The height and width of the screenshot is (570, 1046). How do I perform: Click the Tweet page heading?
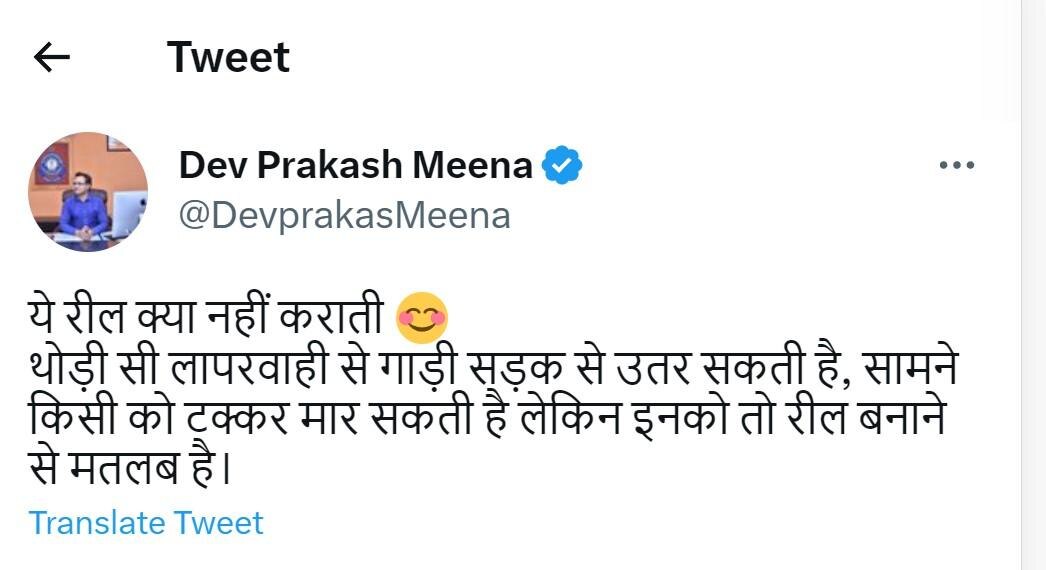[x=228, y=58]
